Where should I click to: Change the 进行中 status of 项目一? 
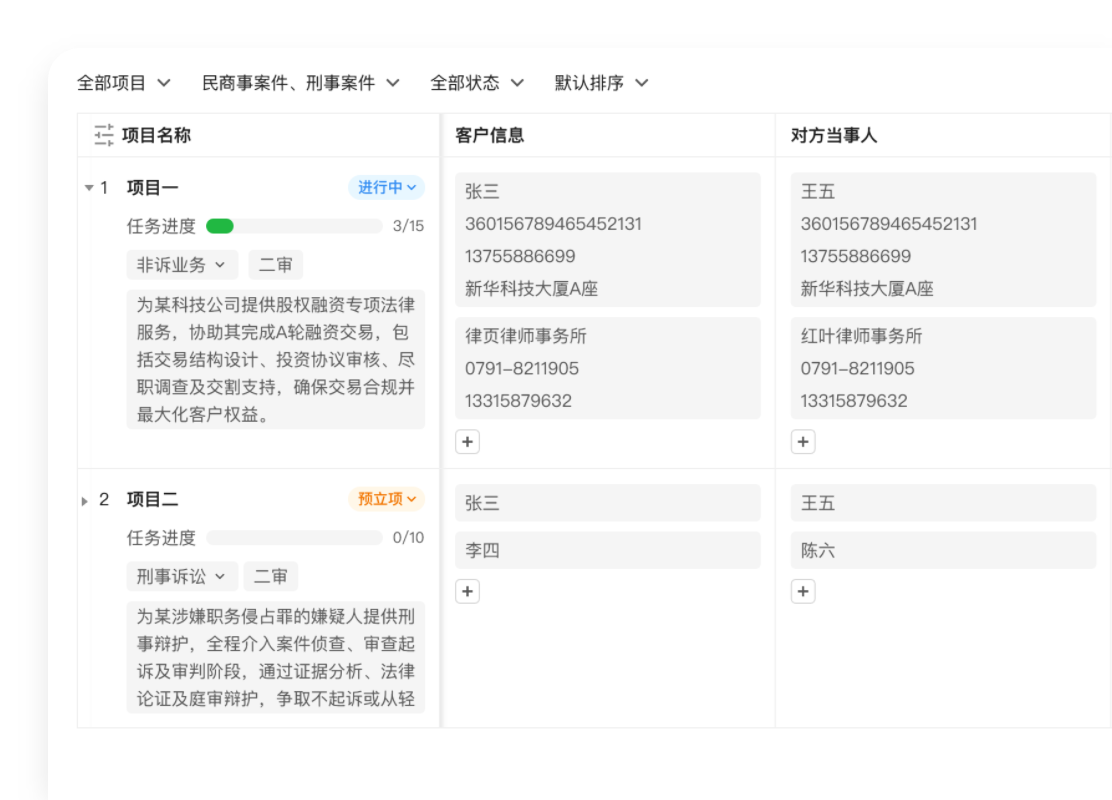click(387, 187)
